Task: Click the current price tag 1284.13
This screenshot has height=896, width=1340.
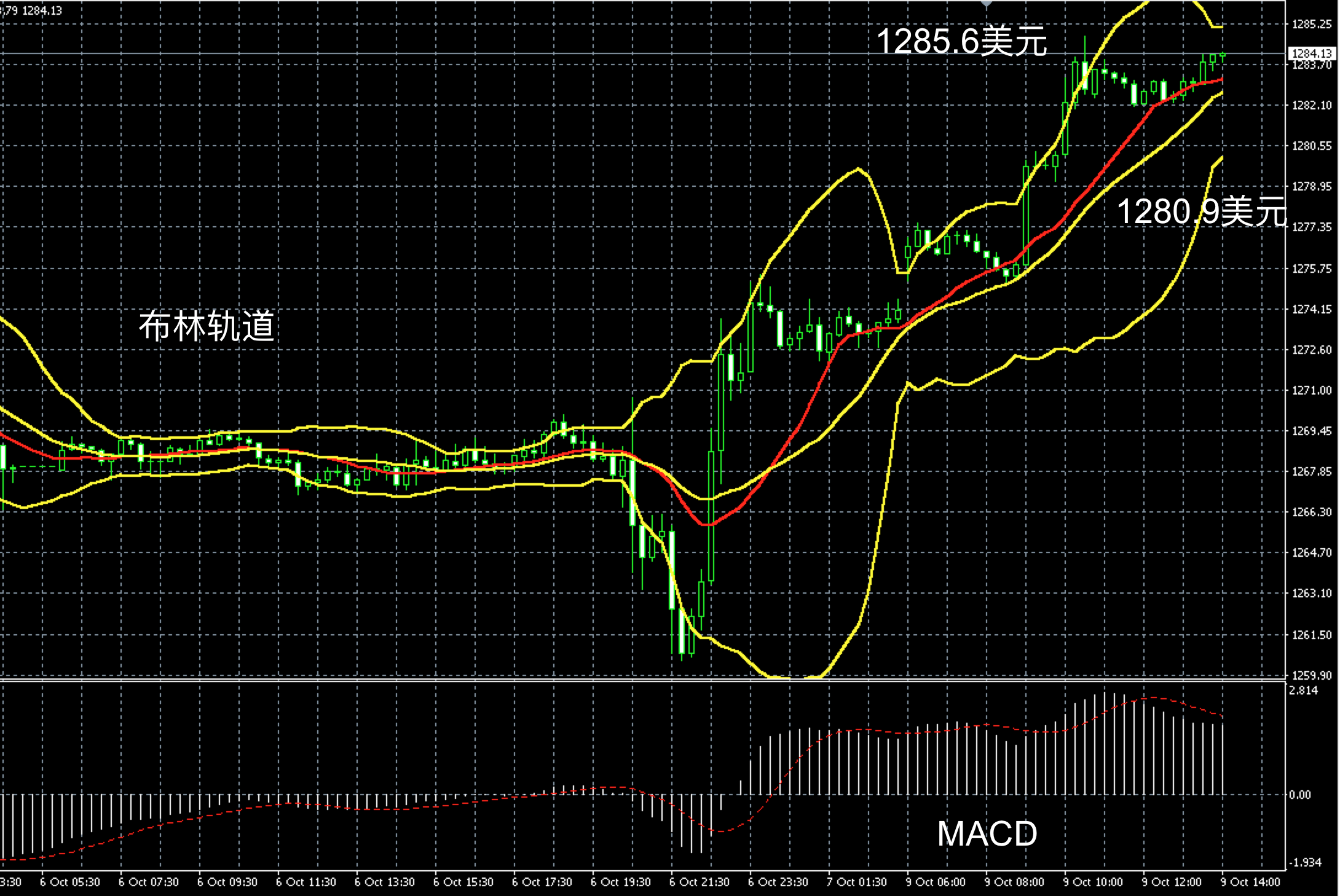Action: [1312, 54]
